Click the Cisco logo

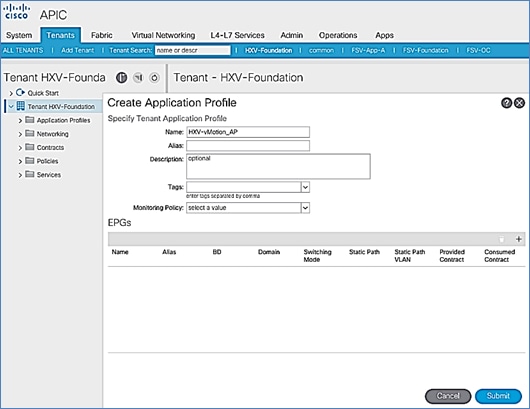pos(17,11)
